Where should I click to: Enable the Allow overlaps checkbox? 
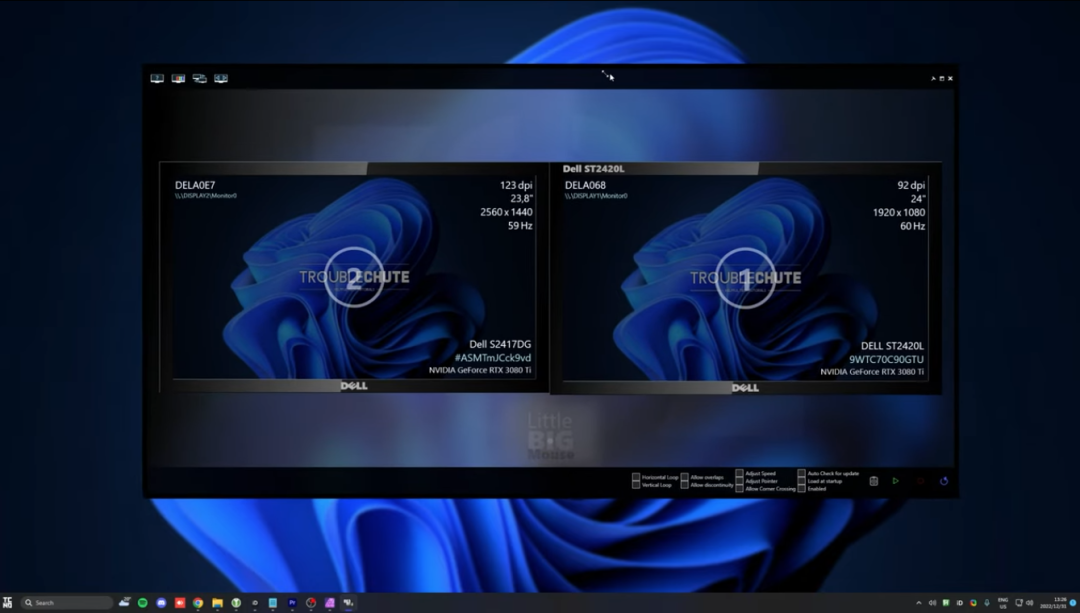685,477
